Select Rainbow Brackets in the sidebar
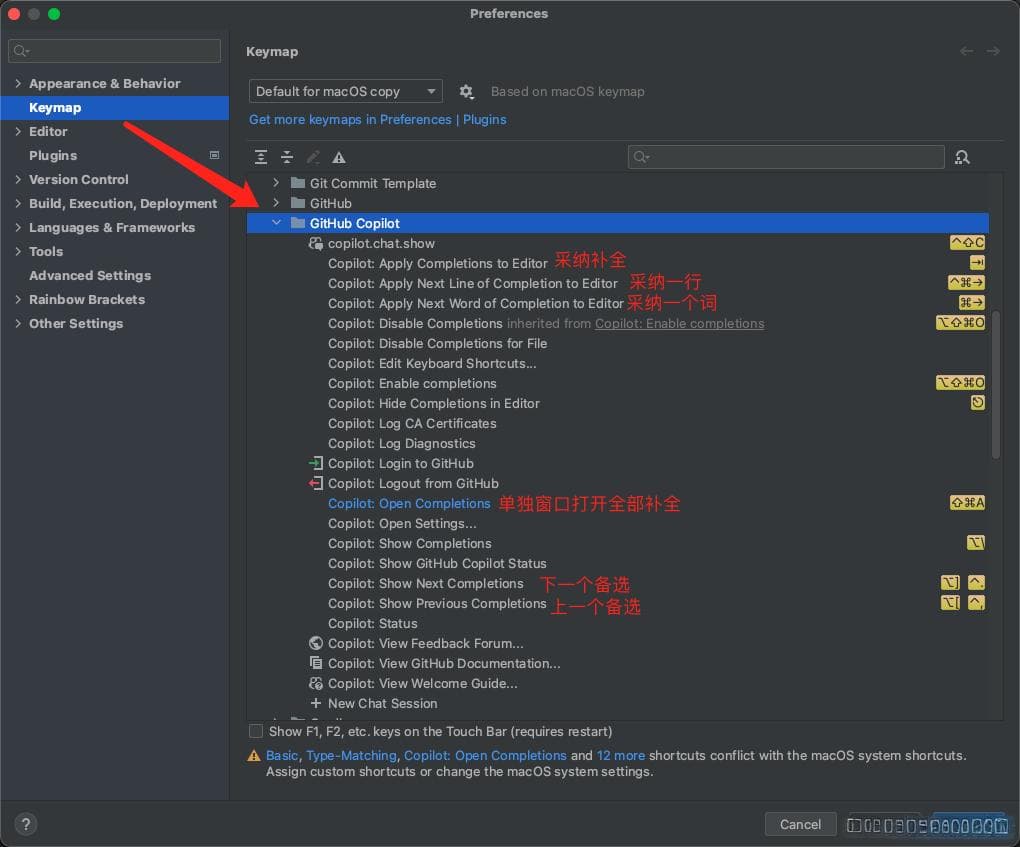This screenshot has height=847, width=1020. (x=114, y=299)
